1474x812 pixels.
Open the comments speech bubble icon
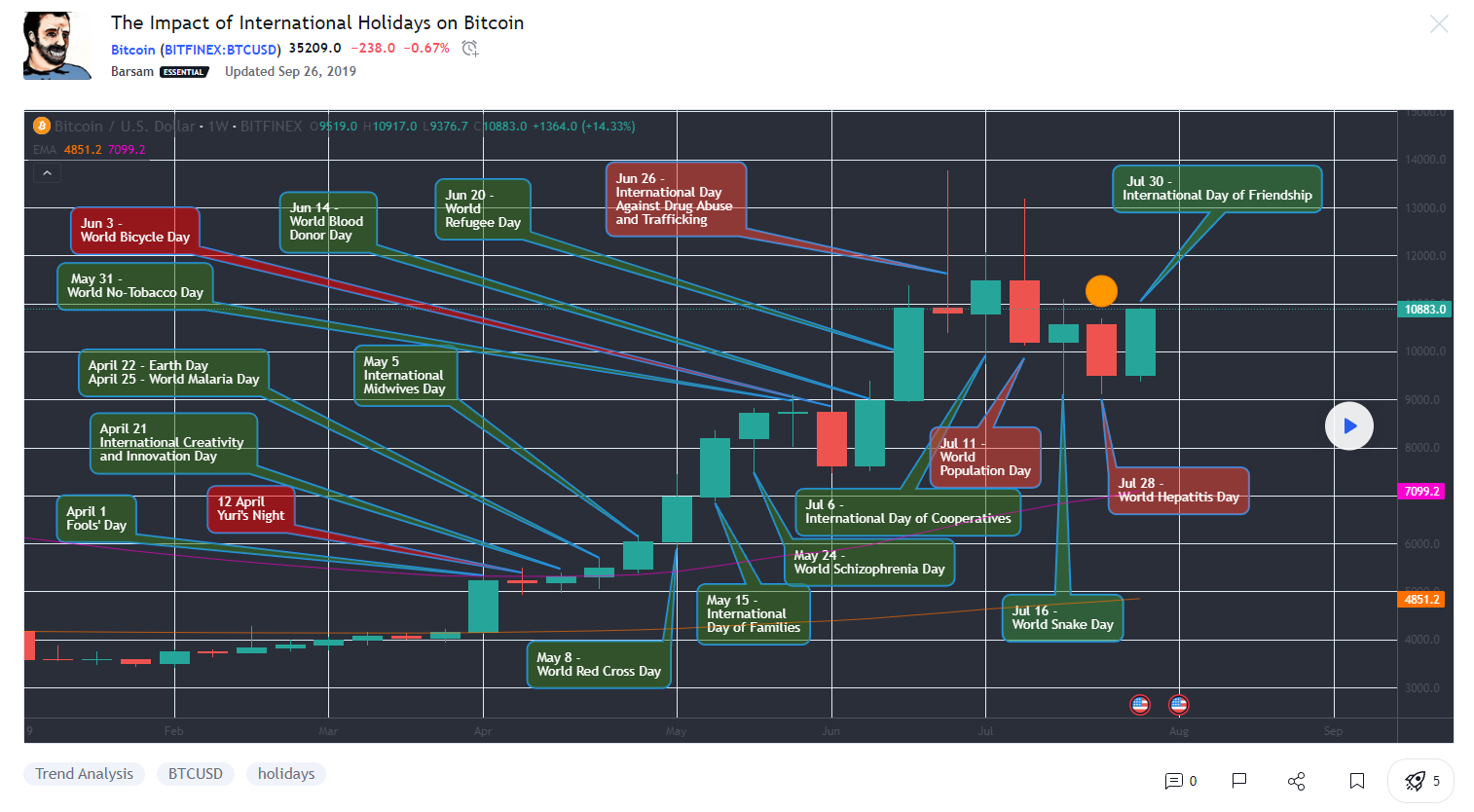coord(1173,781)
